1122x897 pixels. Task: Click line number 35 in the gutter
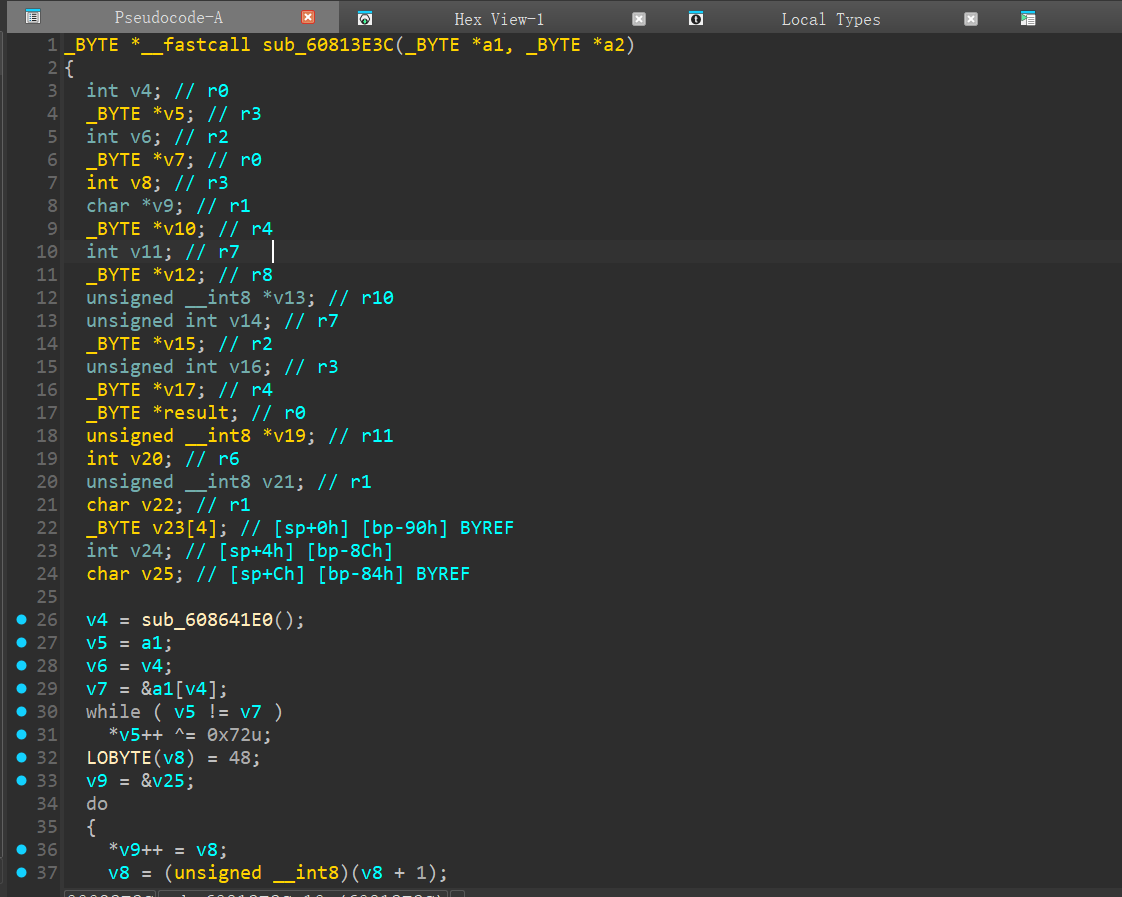click(x=47, y=826)
